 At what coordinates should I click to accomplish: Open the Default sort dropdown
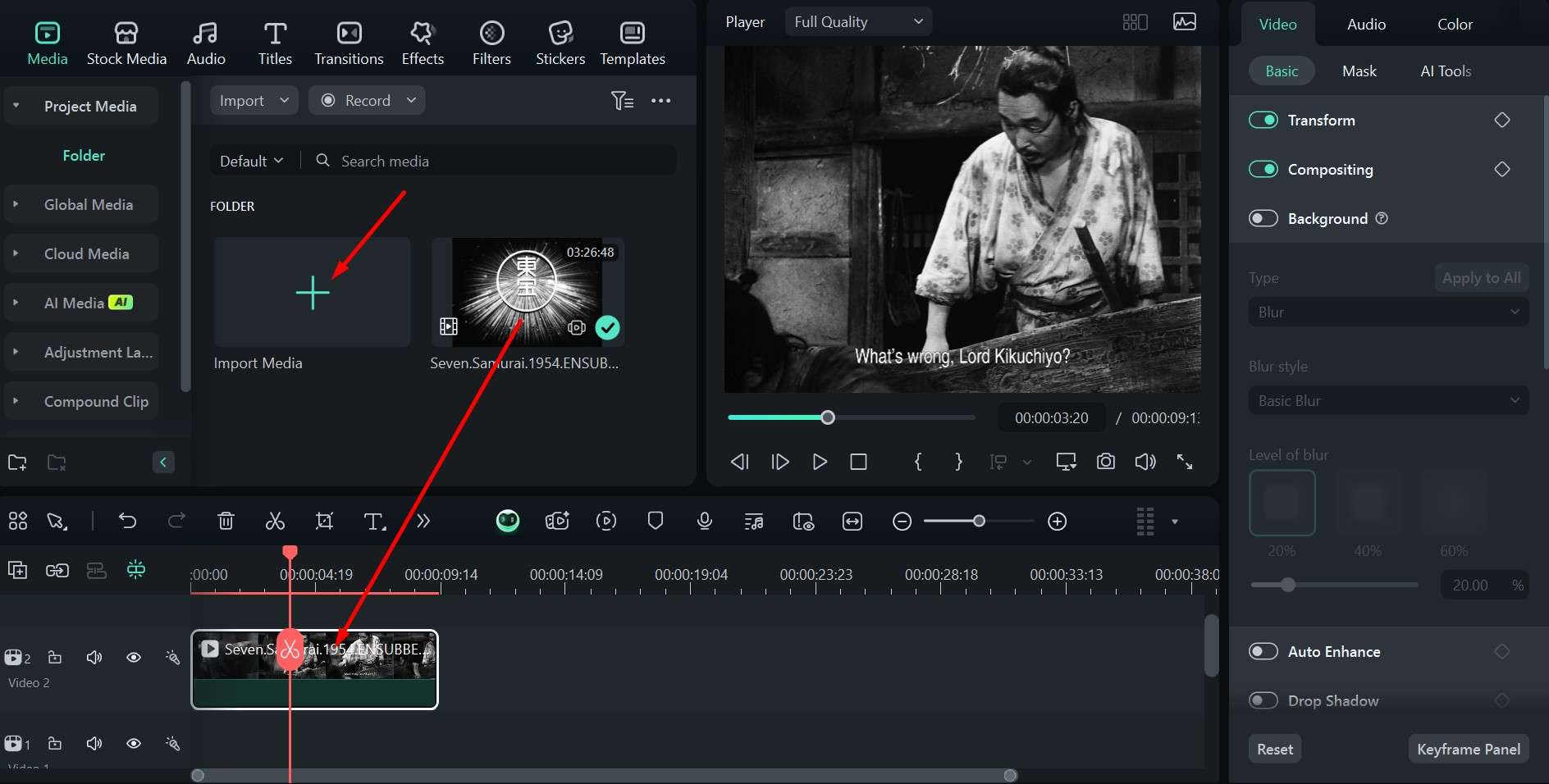[x=251, y=162]
